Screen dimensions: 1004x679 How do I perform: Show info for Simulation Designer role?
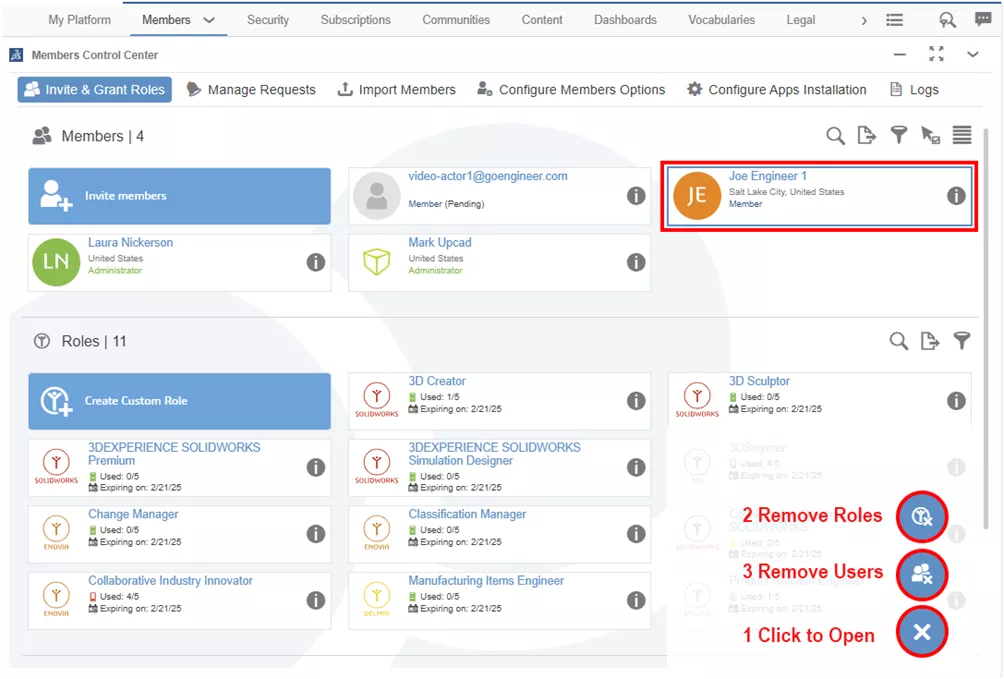636,467
